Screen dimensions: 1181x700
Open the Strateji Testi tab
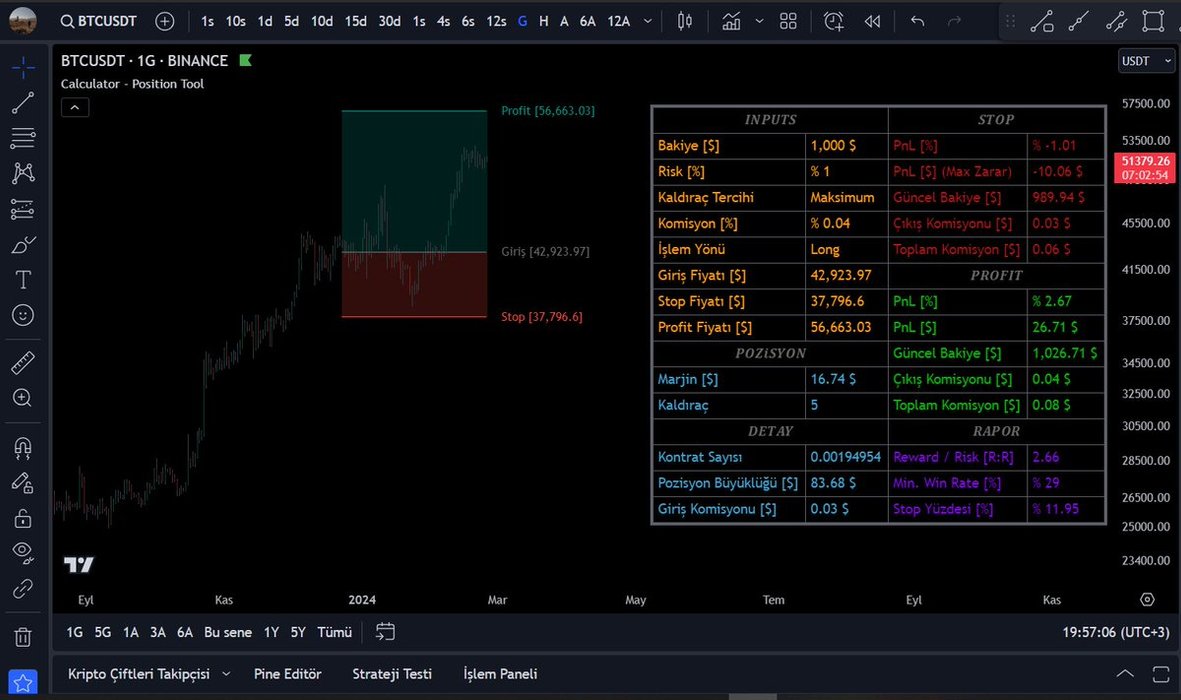click(x=392, y=674)
